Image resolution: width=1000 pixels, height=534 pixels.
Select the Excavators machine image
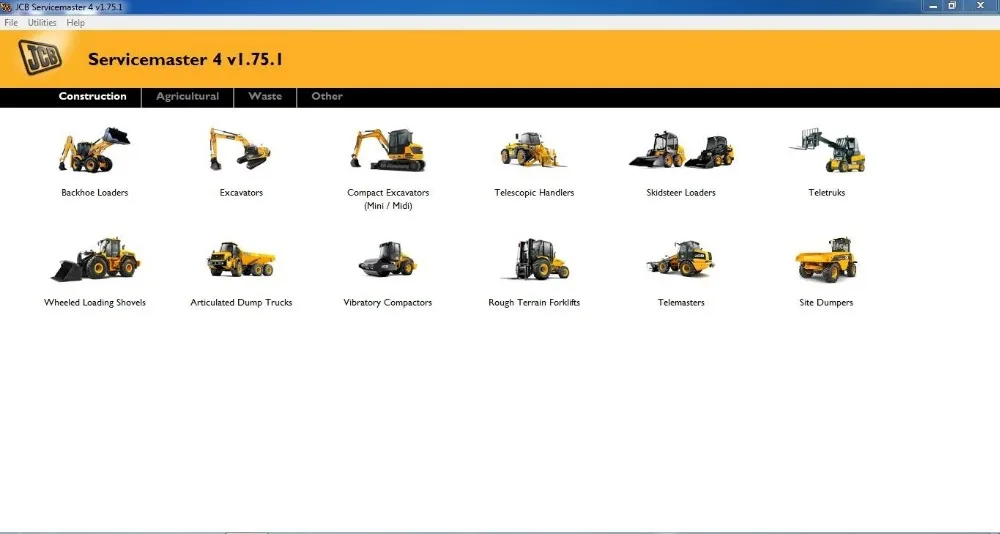(x=240, y=149)
